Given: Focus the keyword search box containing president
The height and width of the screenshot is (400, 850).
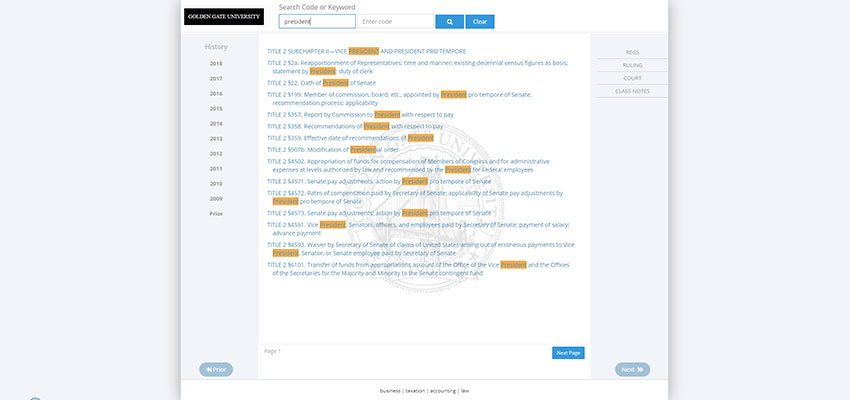Looking at the screenshot, I should point(317,22).
